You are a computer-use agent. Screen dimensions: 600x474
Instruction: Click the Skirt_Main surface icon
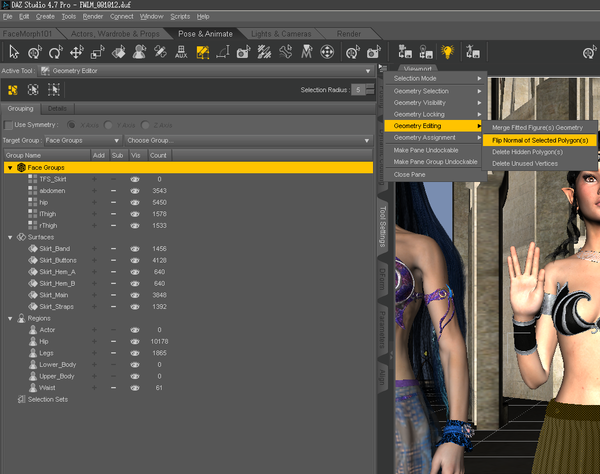click(33, 295)
